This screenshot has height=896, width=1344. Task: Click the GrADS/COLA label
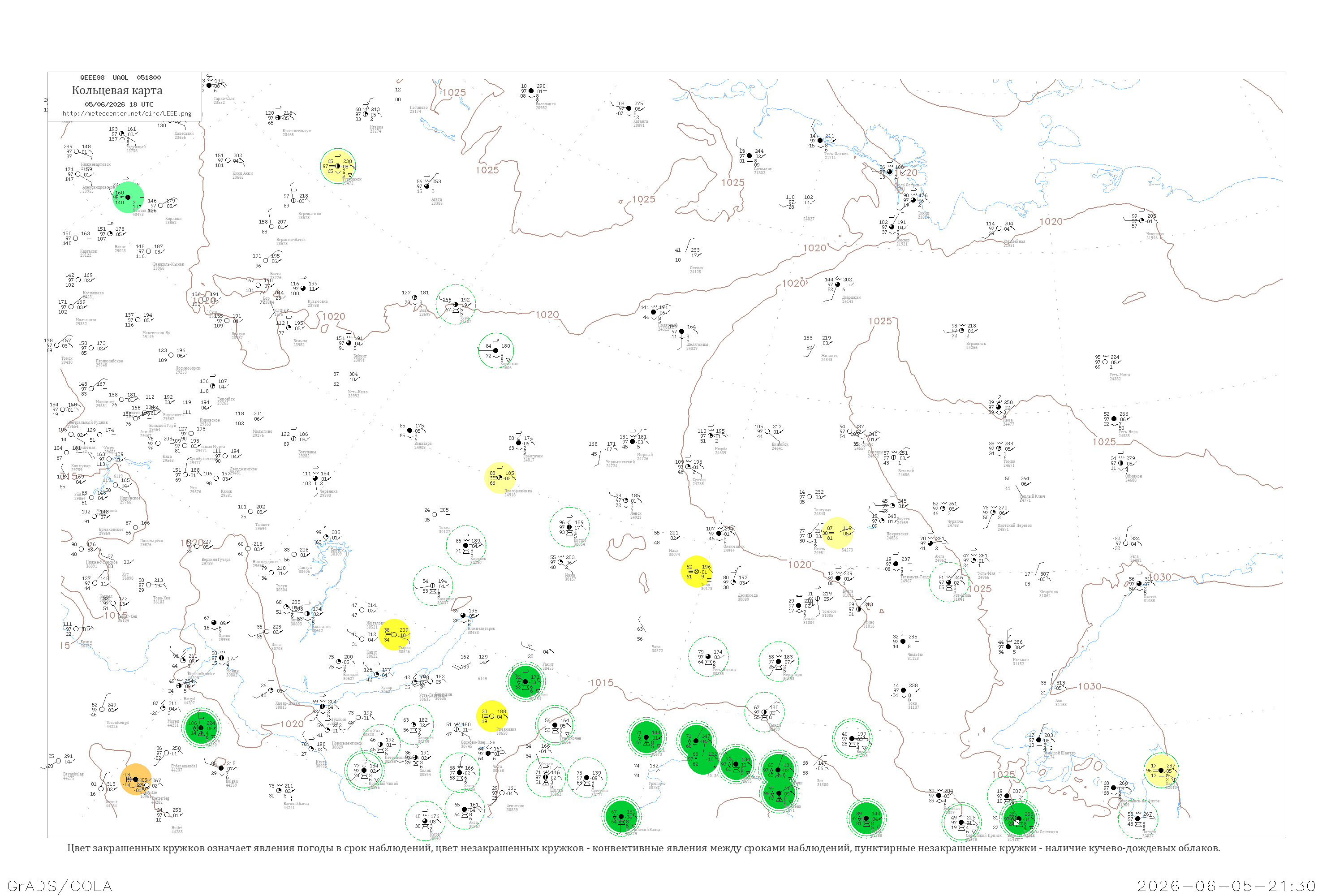[x=60, y=886]
